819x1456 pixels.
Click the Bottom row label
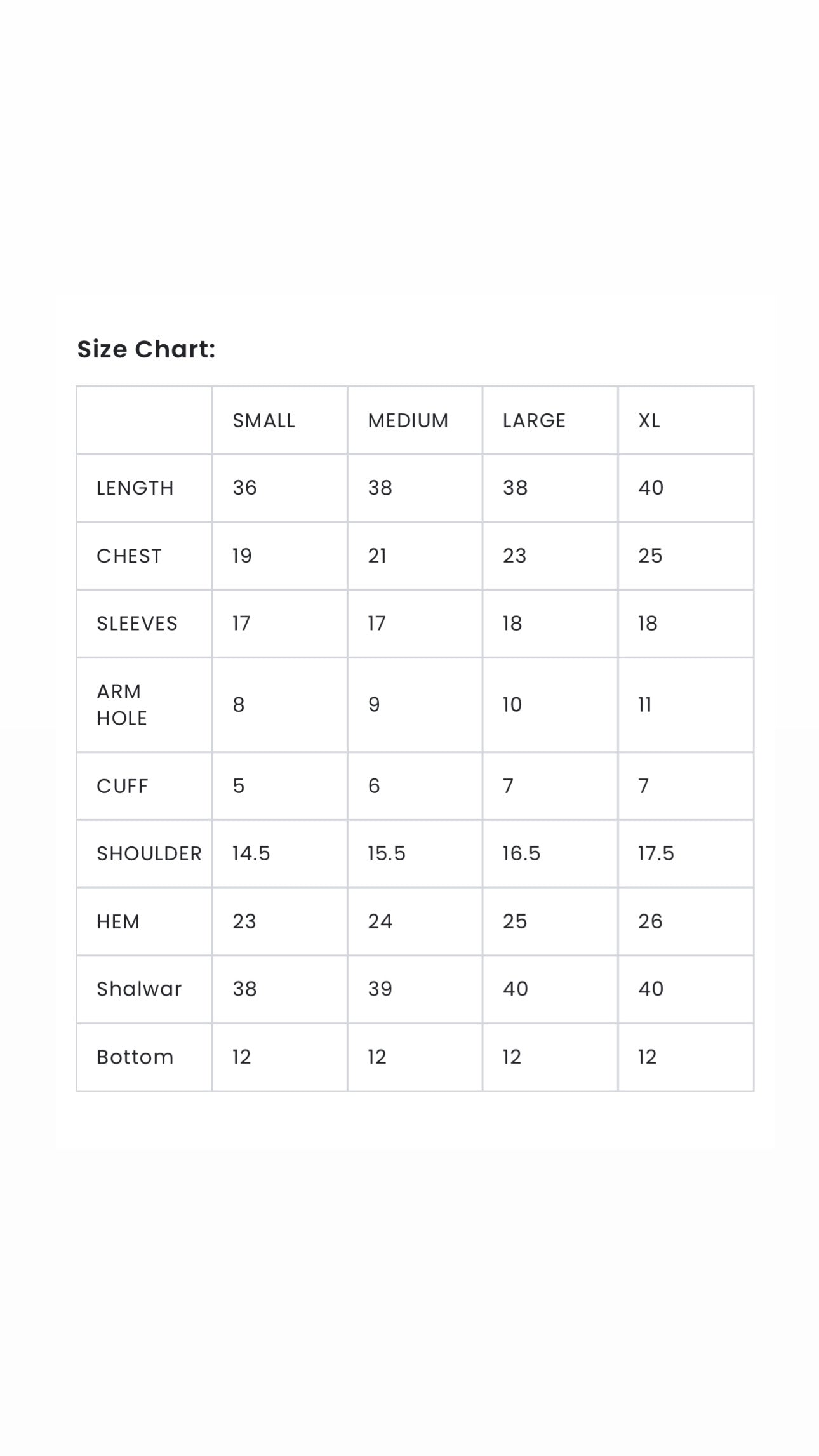tap(135, 1057)
